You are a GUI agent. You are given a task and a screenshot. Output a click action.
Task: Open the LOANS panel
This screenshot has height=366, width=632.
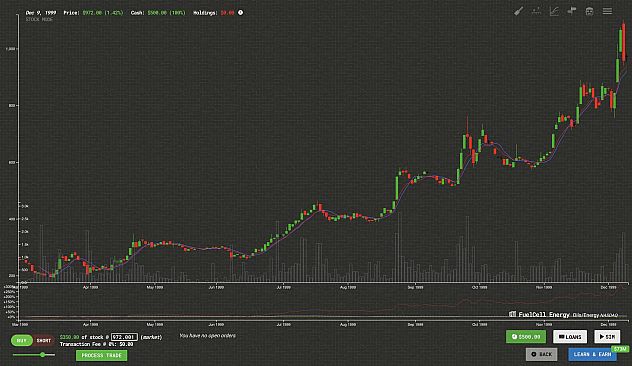coord(570,337)
